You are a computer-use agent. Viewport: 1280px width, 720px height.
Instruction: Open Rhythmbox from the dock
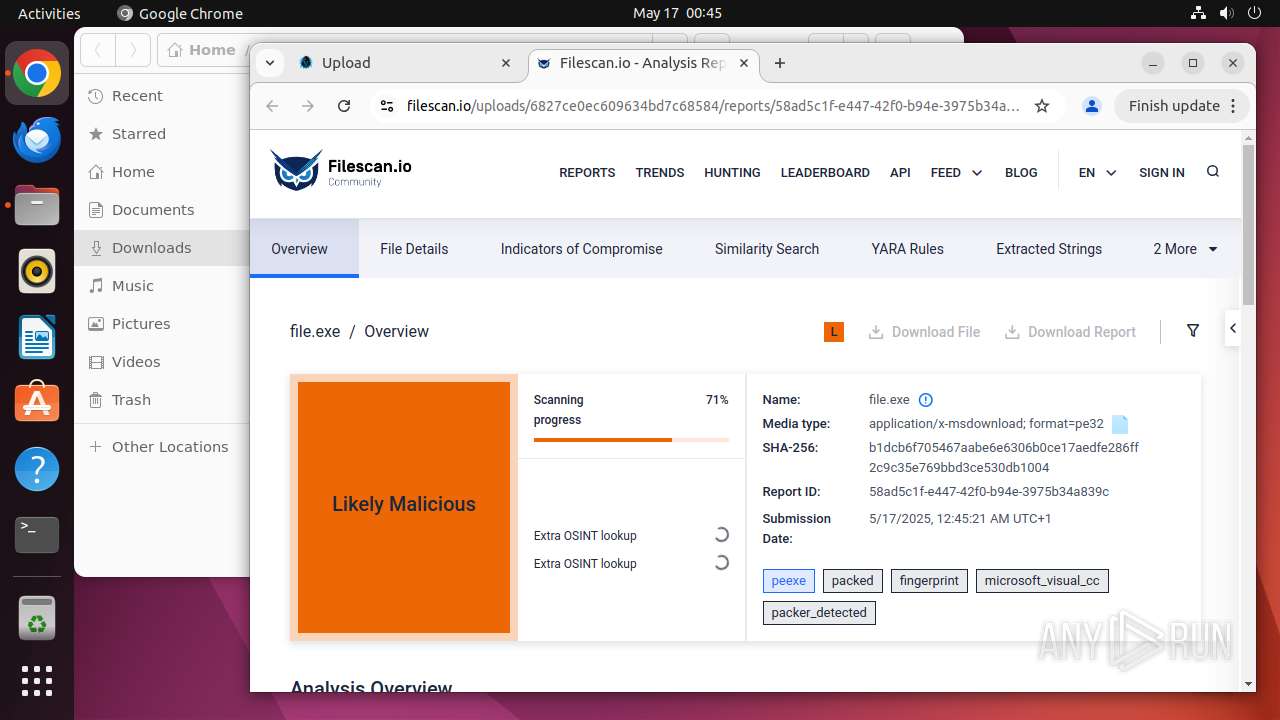pos(37,272)
